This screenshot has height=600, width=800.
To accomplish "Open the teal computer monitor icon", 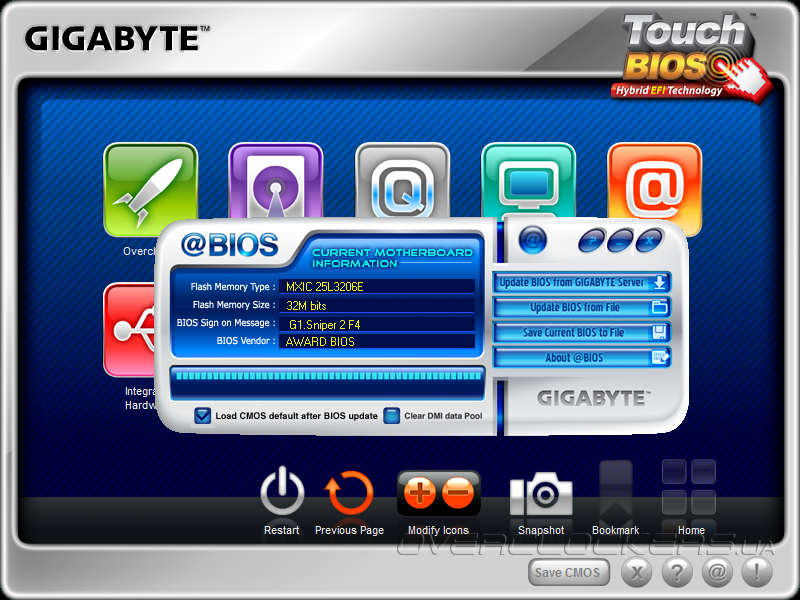I will coord(529,181).
